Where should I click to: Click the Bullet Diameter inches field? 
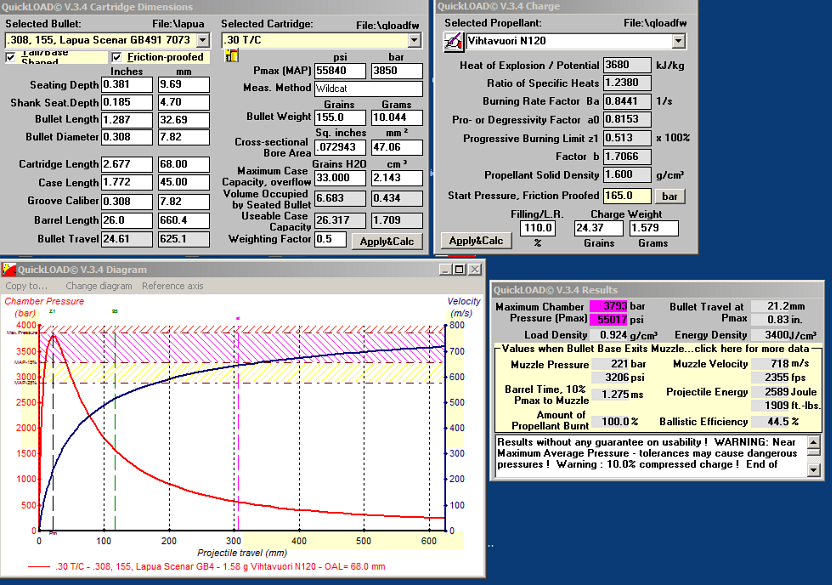127,137
